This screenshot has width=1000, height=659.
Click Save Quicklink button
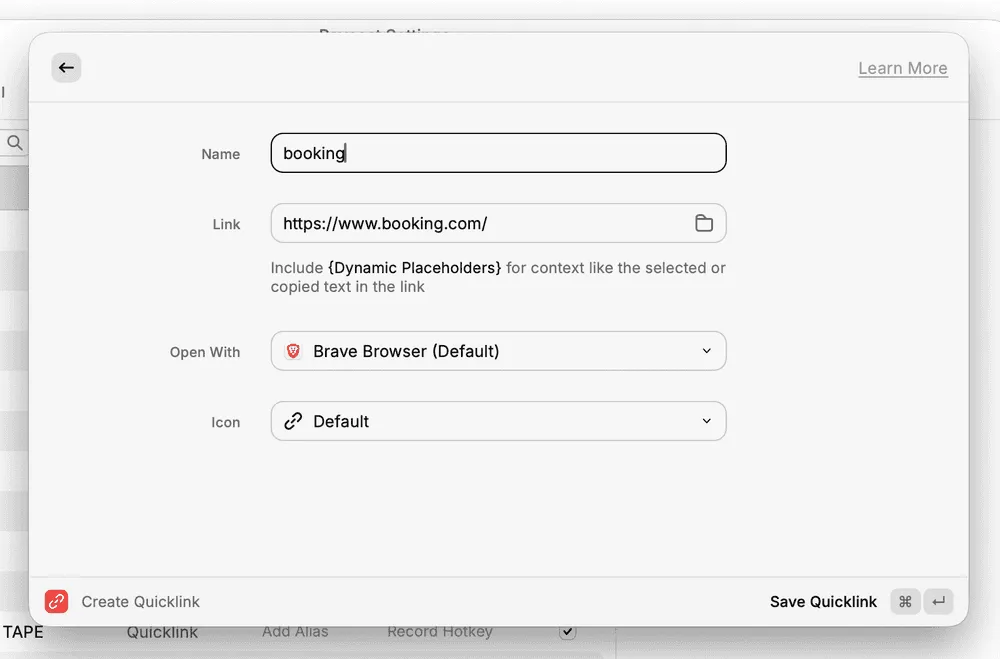pos(823,602)
